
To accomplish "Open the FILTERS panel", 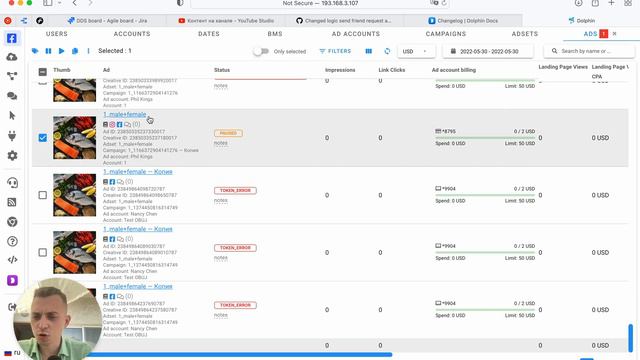I will tap(335, 51).
